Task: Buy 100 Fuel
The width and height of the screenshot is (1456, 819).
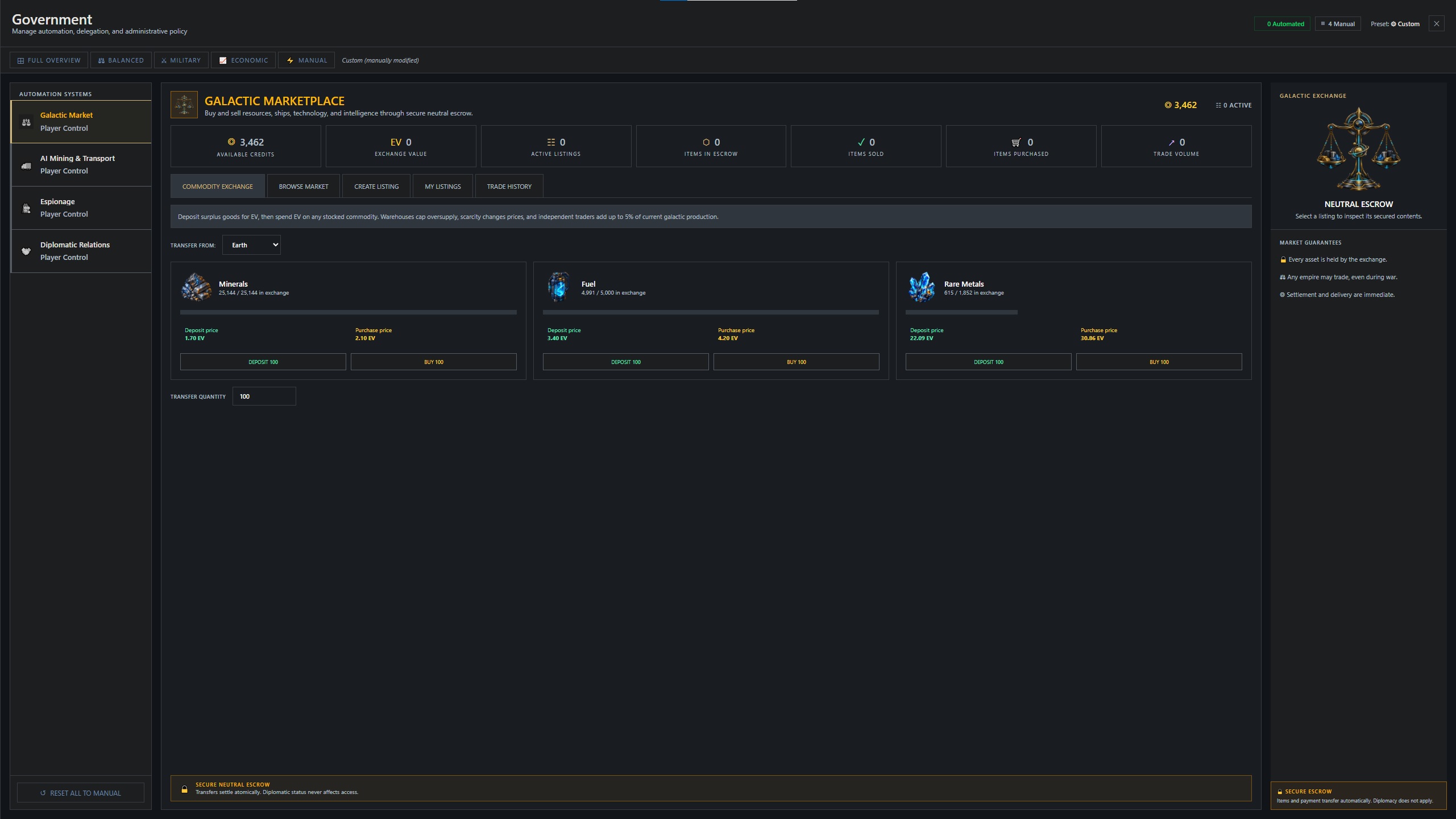Action: [x=797, y=362]
